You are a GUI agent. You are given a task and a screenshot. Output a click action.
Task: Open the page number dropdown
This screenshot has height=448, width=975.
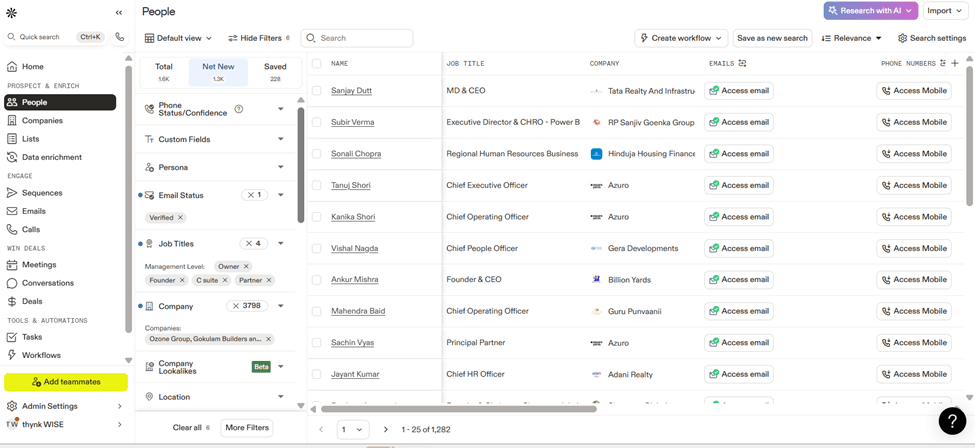coord(353,429)
